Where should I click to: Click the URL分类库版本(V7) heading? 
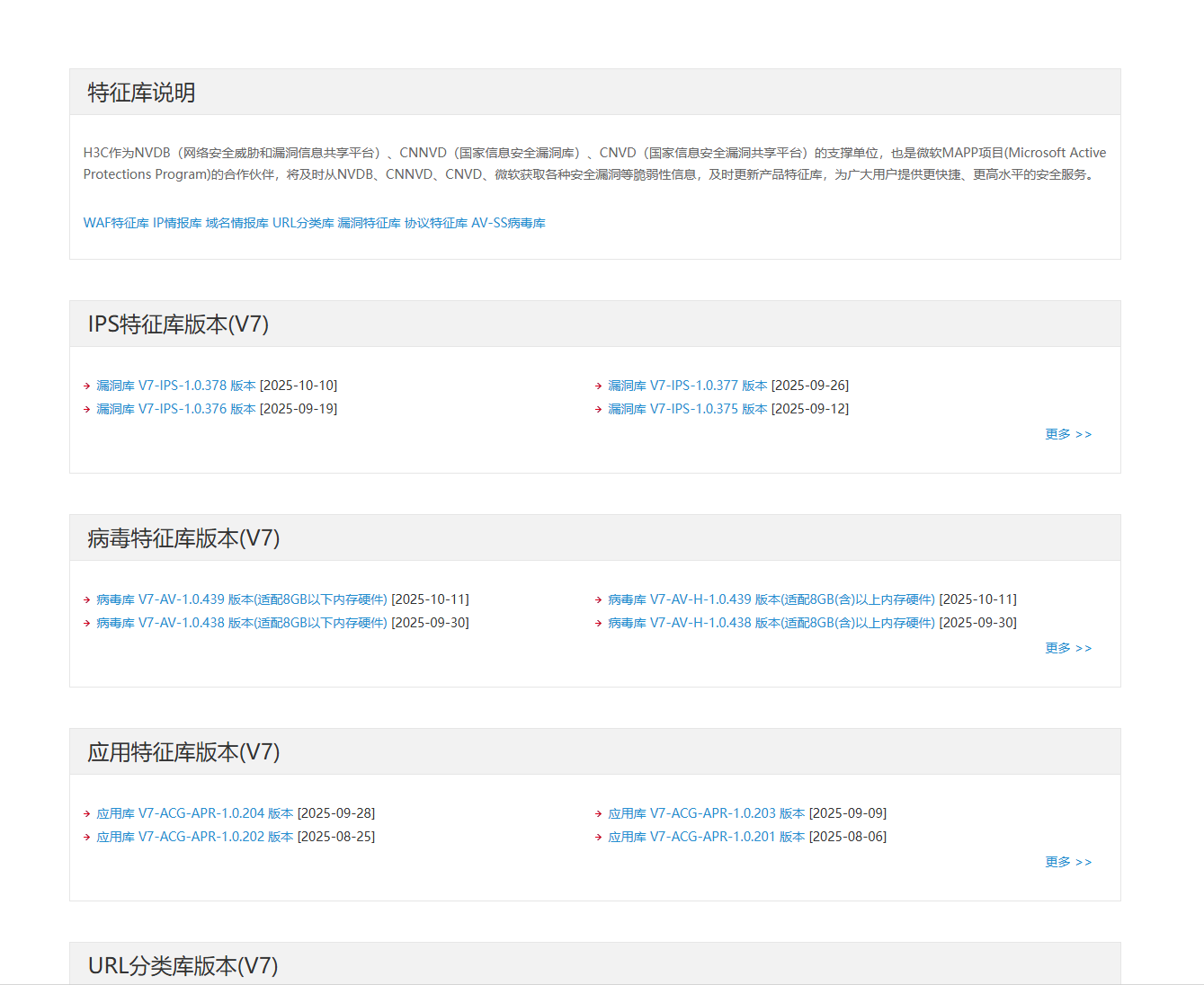point(183,966)
